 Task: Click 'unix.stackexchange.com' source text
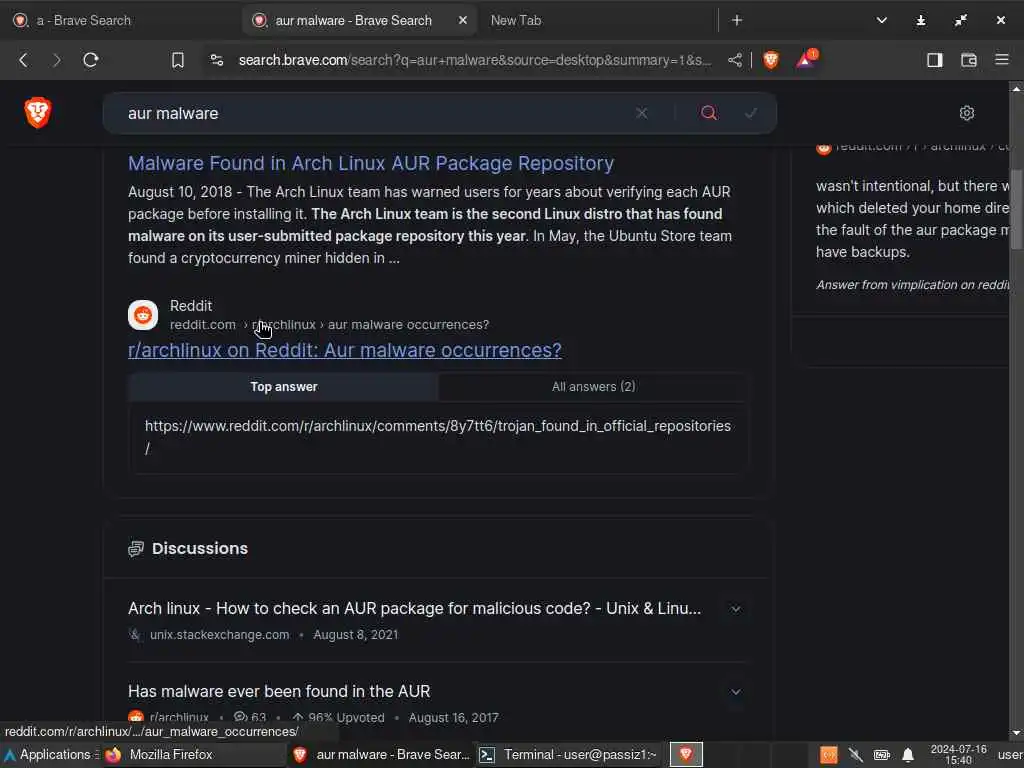[219, 635]
